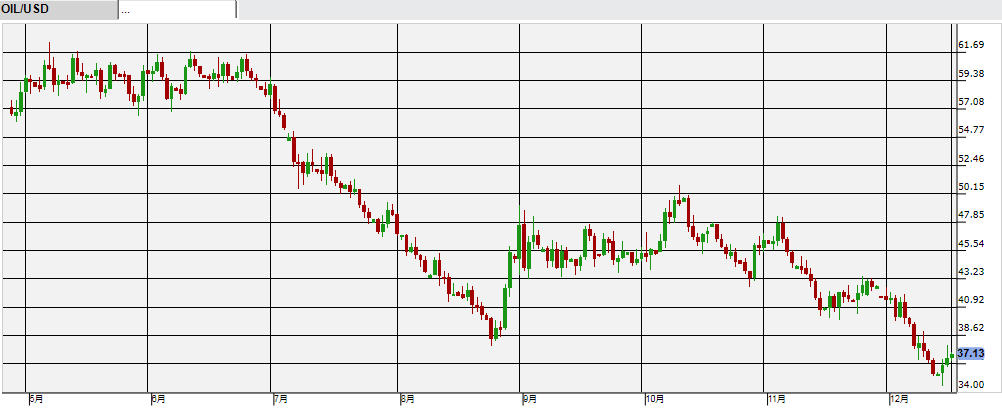1002x415 pixels.
Task: Click the 7月 date axis label
Action: 281,400
